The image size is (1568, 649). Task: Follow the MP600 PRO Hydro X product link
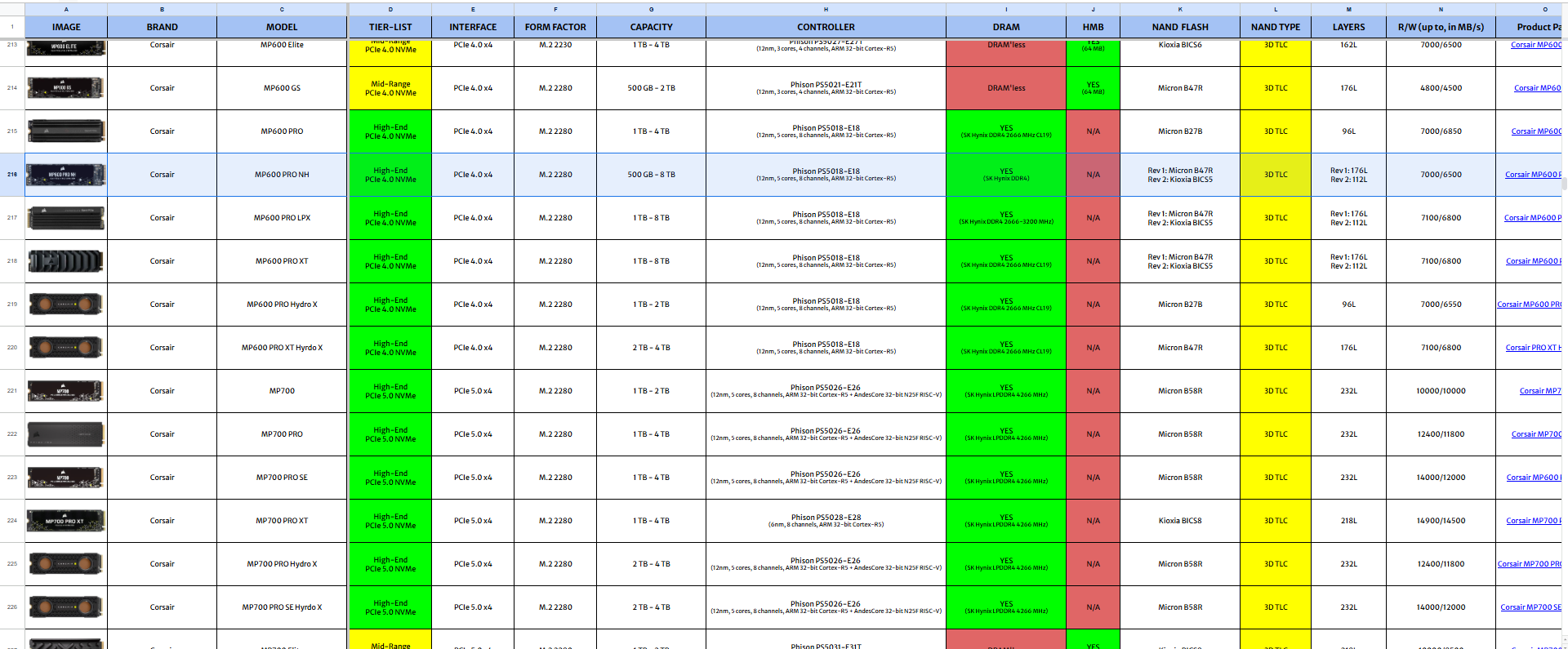[1529, 304]
